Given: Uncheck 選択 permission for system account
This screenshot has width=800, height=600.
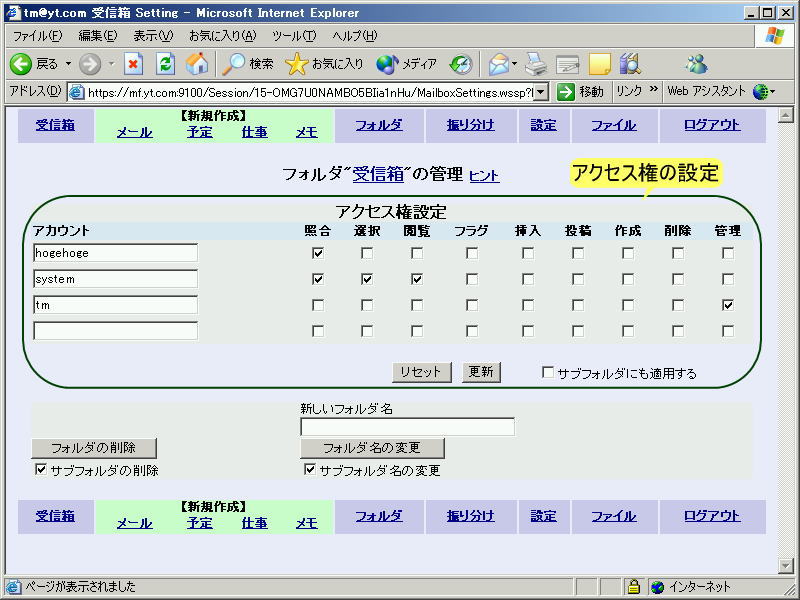Looking at the screenshot, I should [367, 279].
